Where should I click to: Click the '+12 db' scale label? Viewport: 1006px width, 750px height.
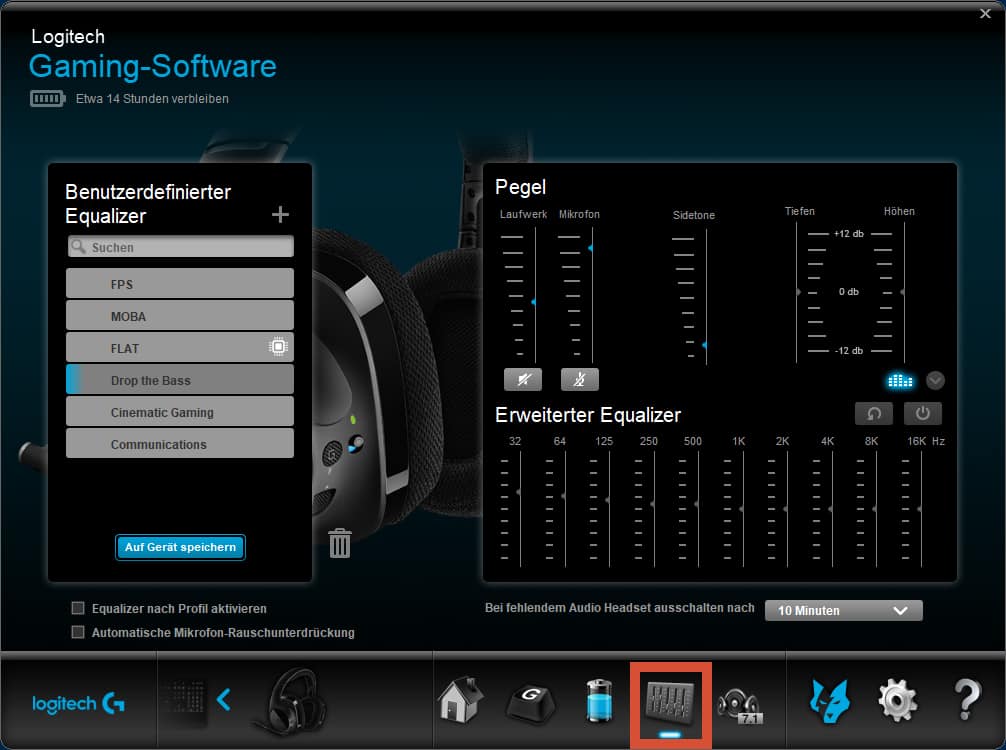click(x=849, y=234)
